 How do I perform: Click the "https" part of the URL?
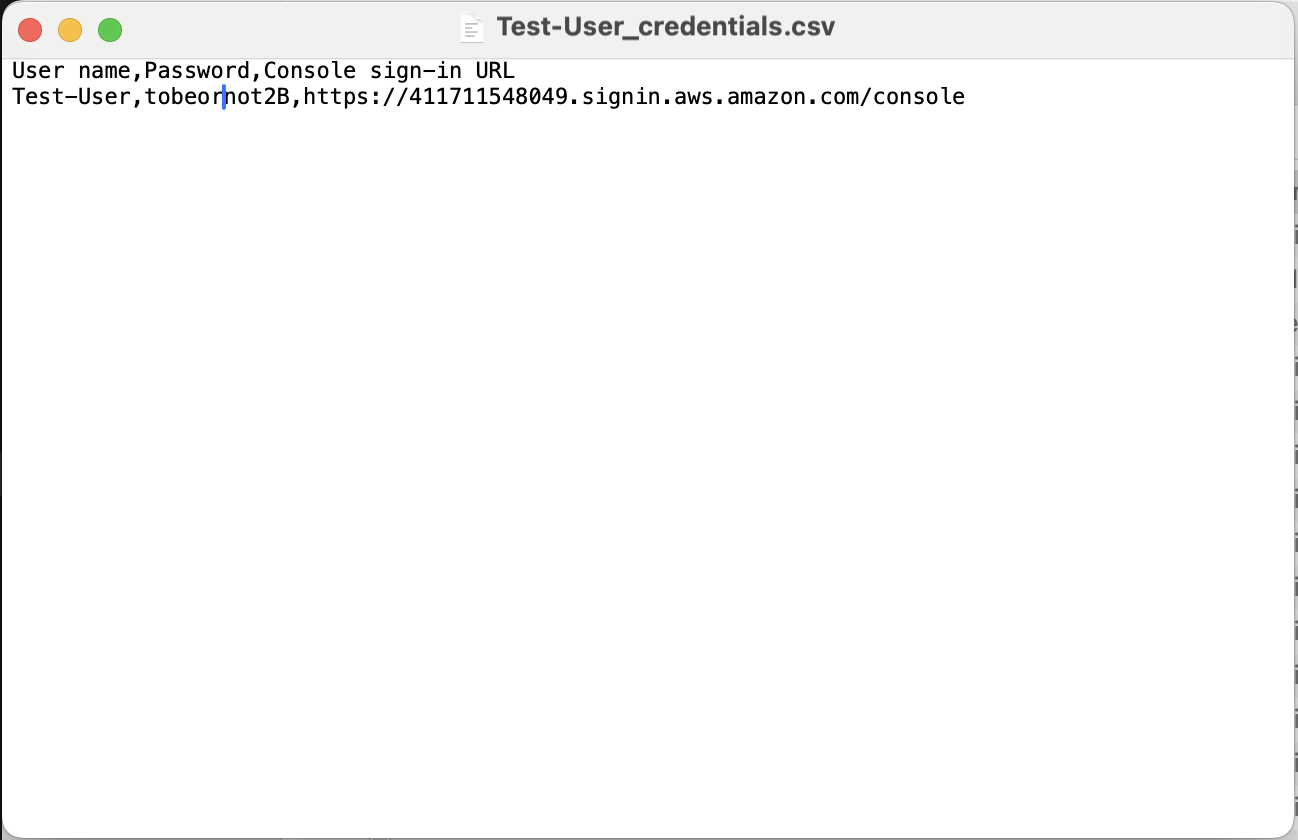point(337,97)
